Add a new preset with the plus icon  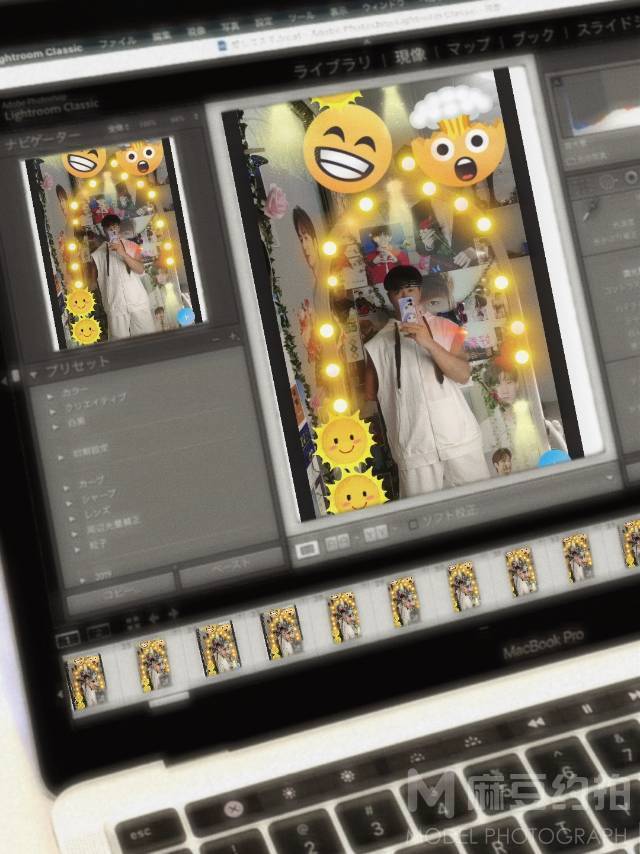[234, 336]
